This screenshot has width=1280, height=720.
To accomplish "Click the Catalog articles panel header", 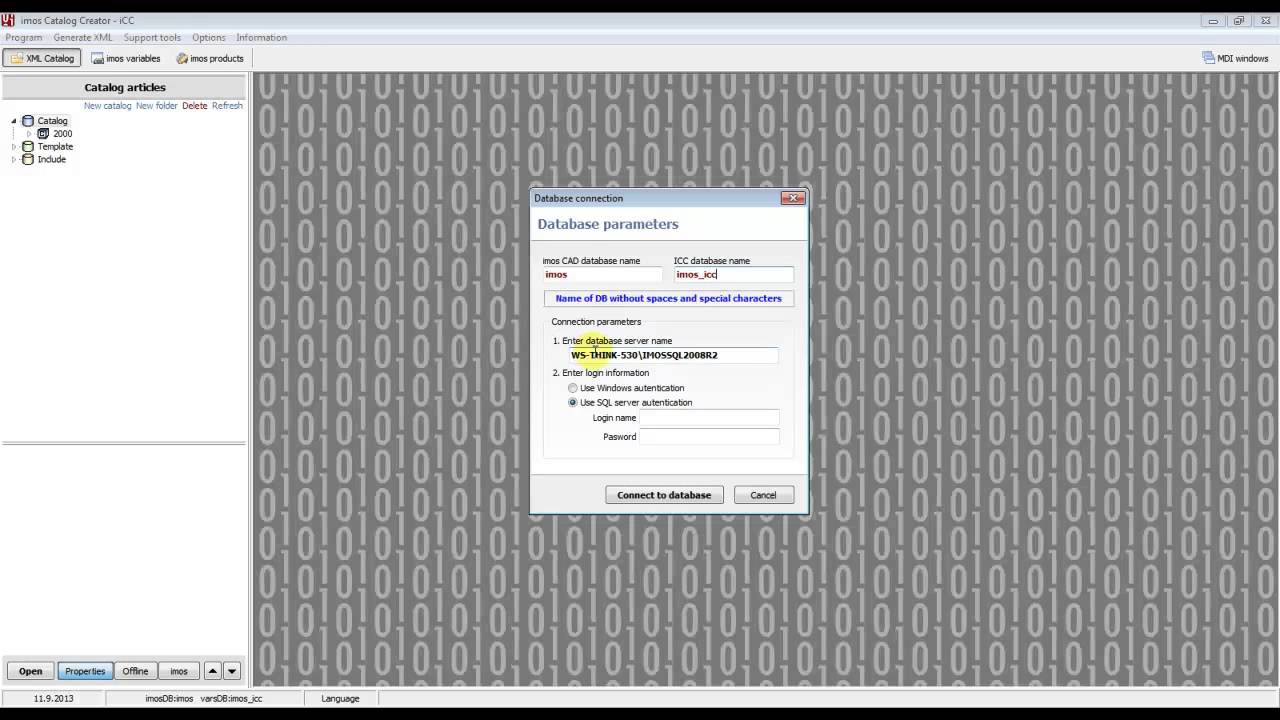I will click(125, 88).
